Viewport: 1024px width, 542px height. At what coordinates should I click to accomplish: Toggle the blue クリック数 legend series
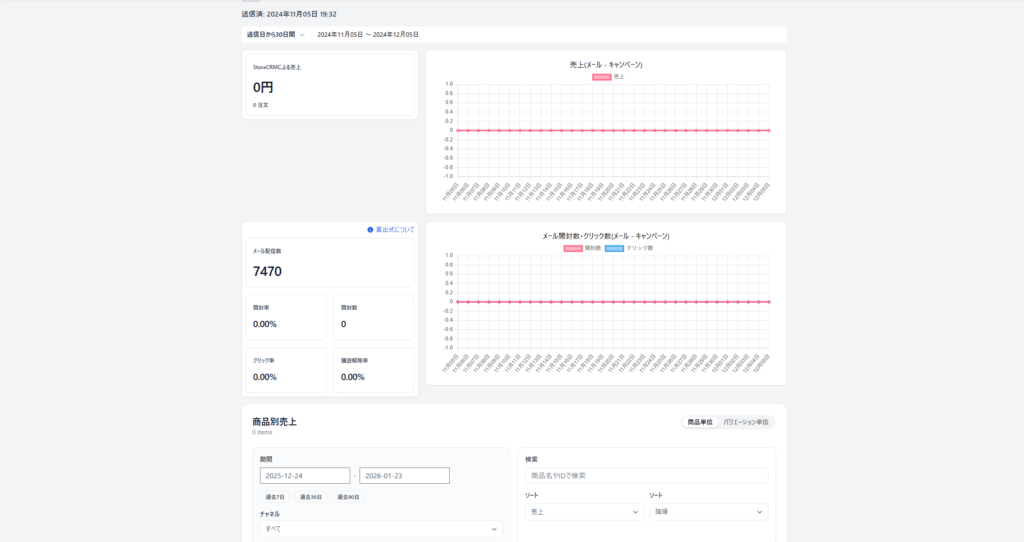614,247
